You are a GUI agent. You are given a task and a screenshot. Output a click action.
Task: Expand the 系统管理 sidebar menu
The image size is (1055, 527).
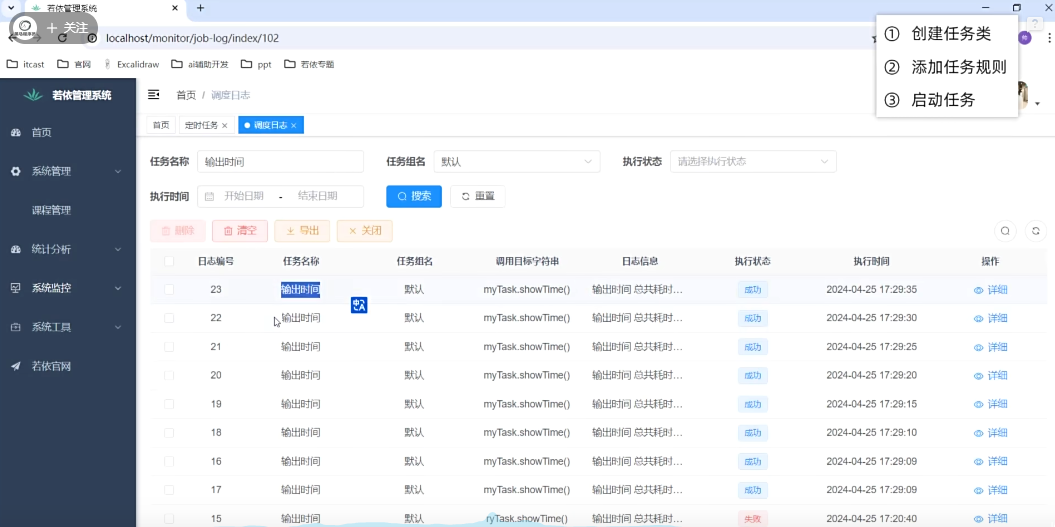click(x=68, y=172)
